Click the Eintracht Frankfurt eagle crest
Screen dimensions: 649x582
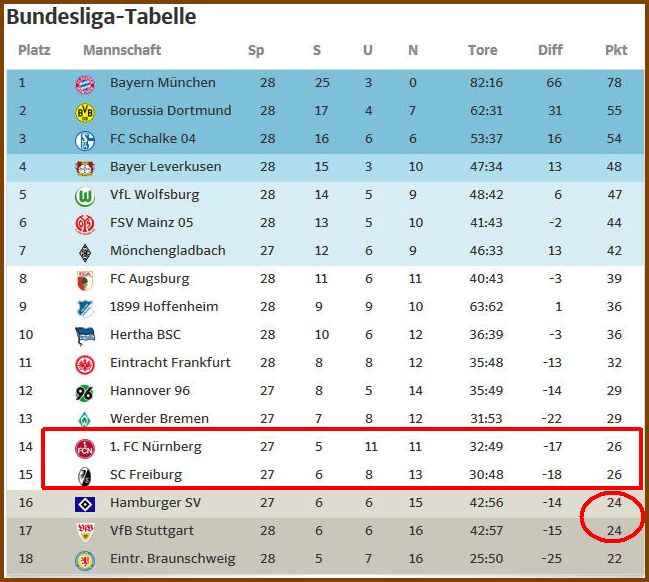coord(85,365)
